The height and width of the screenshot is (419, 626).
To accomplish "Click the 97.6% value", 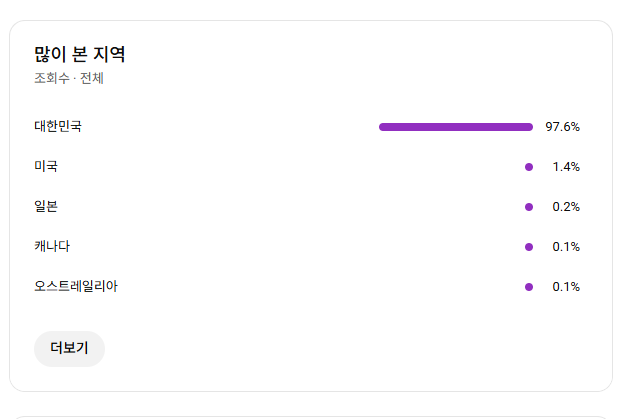I will click(562, 127).
